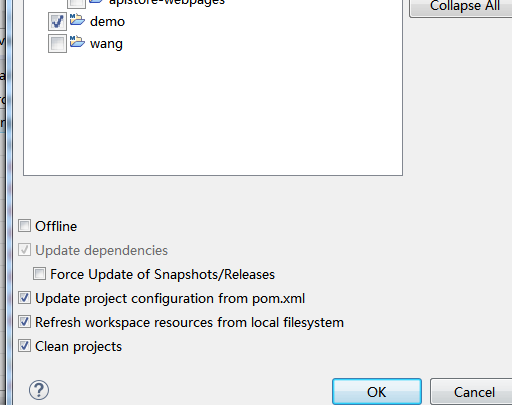This screenshot has height=405, width=512.
Task: Collapse the tree with Collapse All
Action: 465,6
